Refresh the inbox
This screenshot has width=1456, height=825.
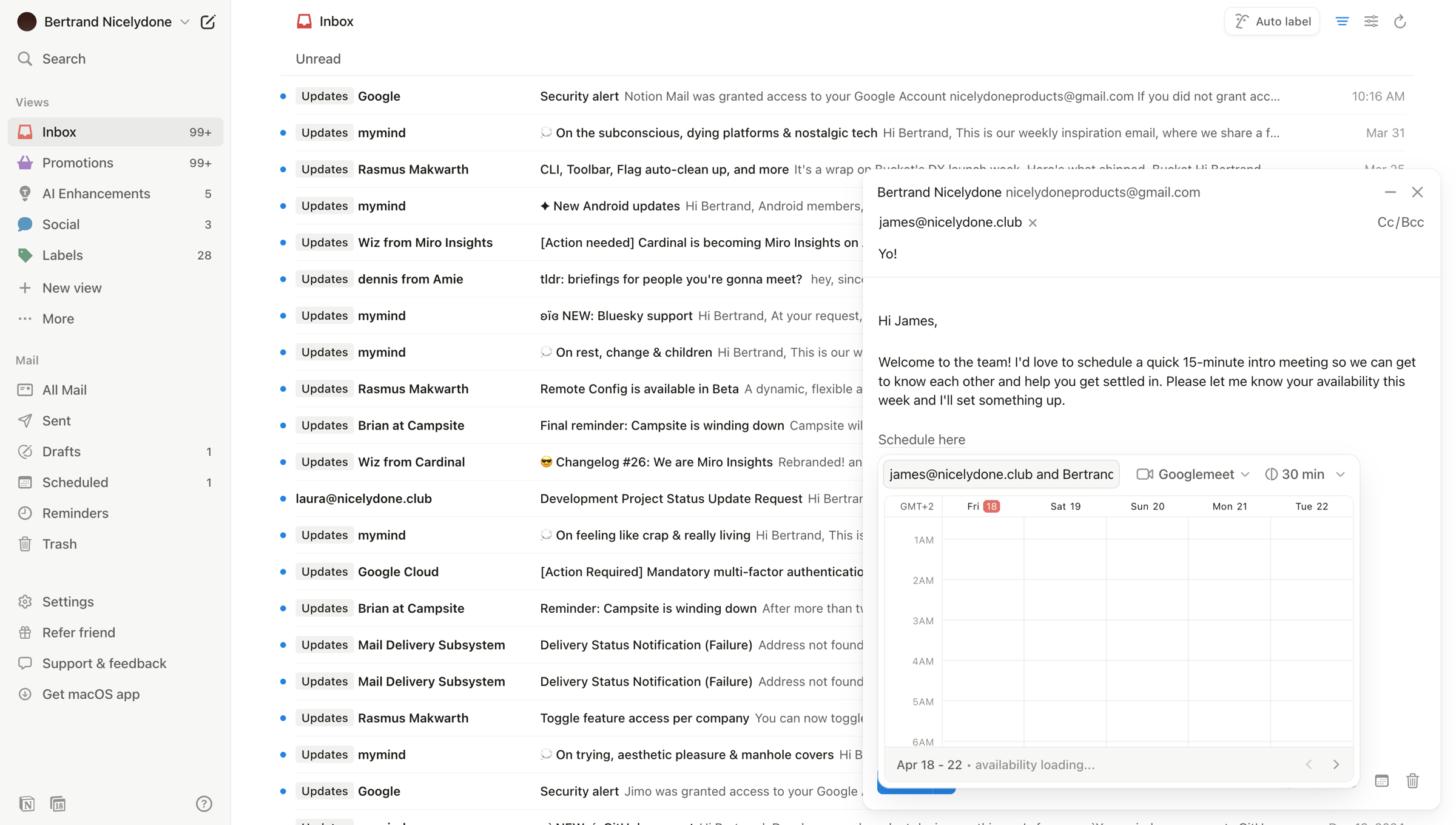pyautogui.click(x=1400, y=21)
